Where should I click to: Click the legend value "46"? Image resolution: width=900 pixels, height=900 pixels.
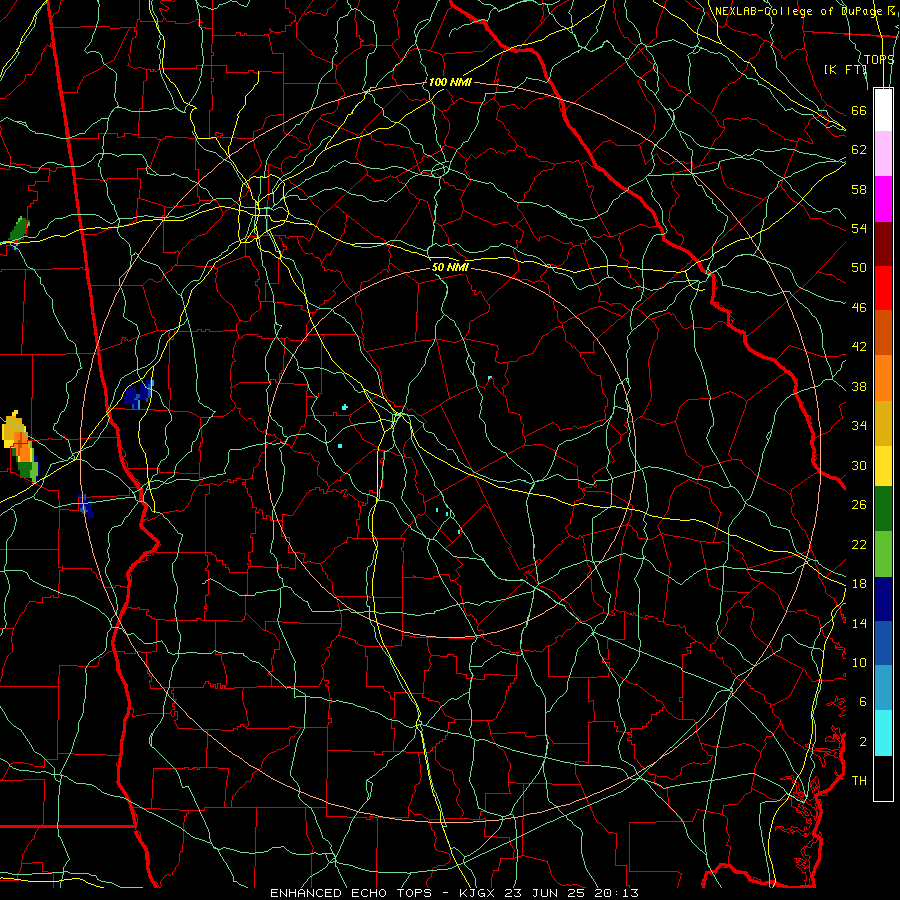point(859,308)
